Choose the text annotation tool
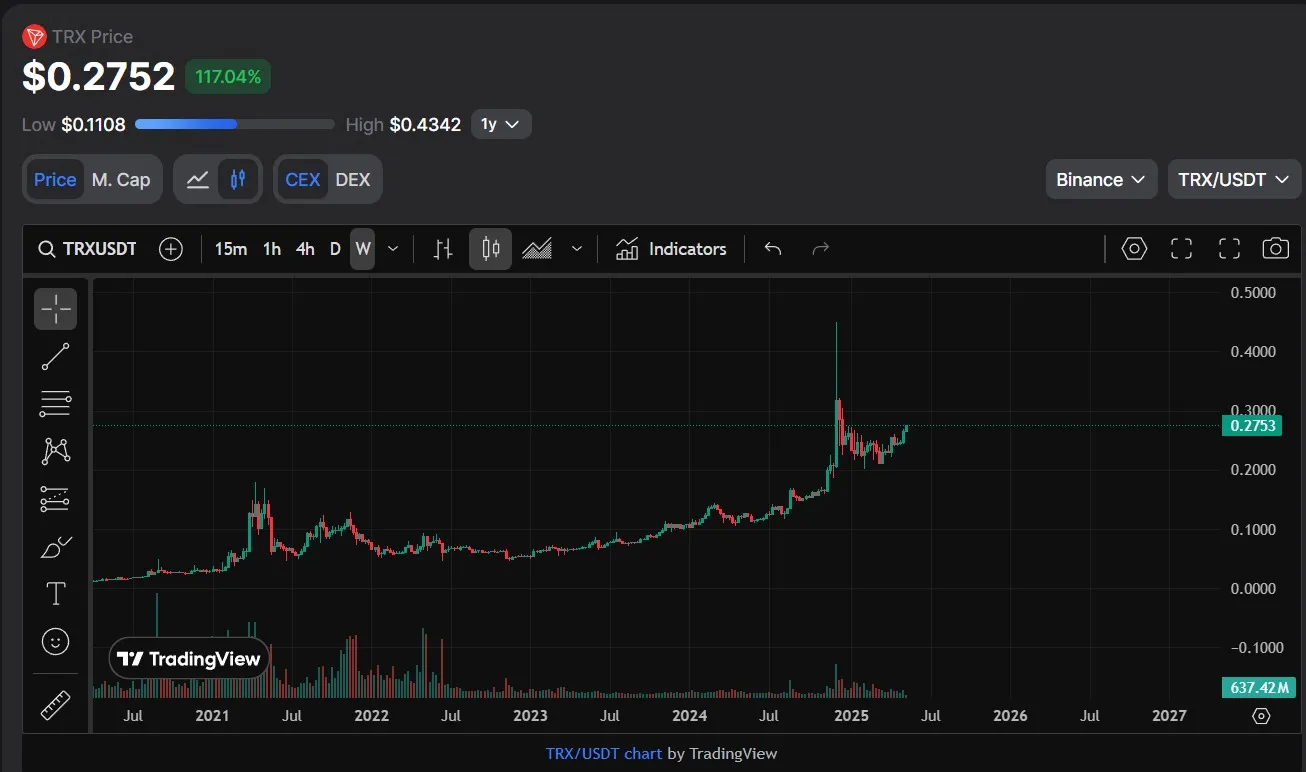1306x772 pixels. click(55, 594)
